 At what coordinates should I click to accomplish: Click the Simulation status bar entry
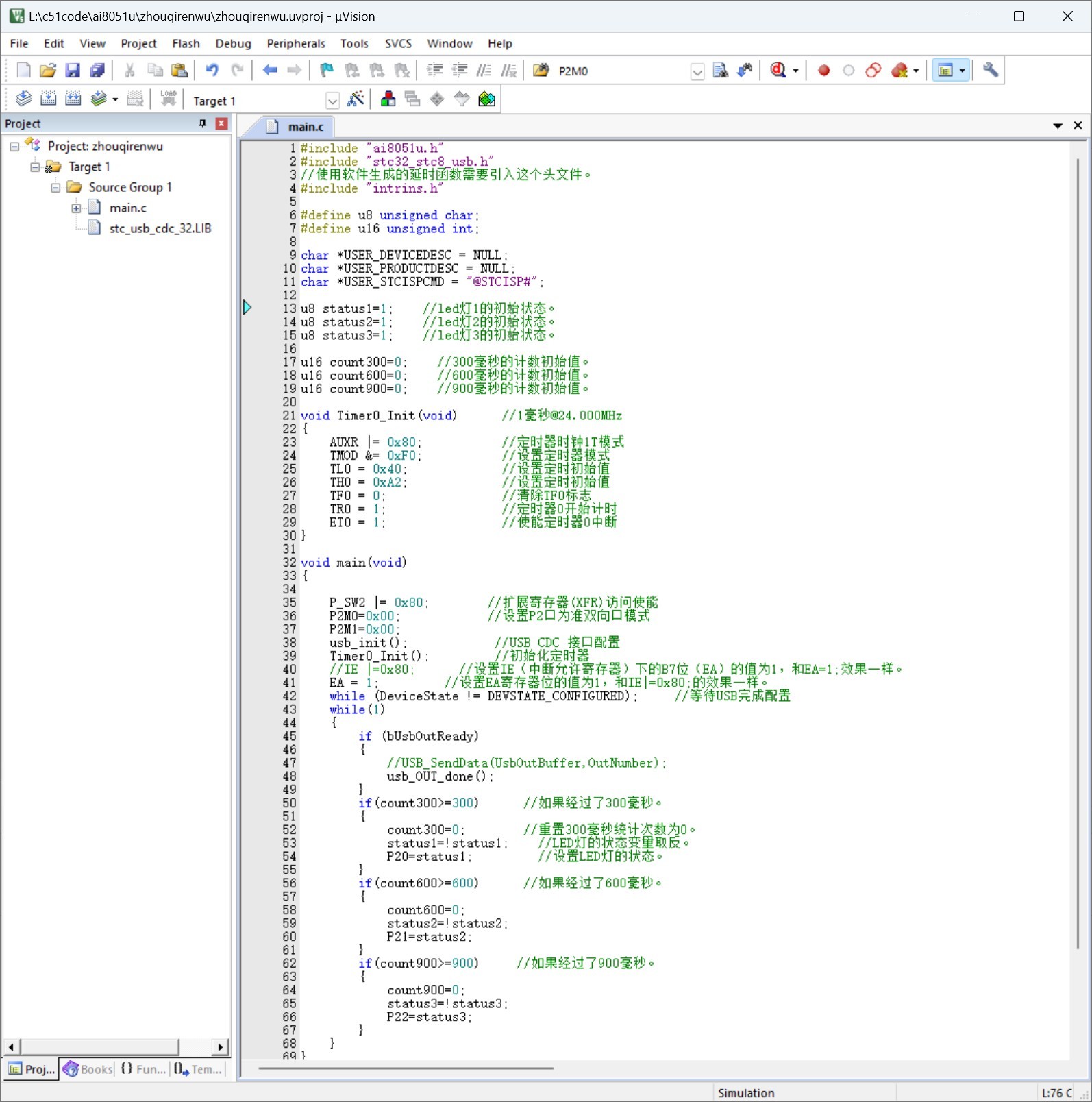click(746, 1093)
